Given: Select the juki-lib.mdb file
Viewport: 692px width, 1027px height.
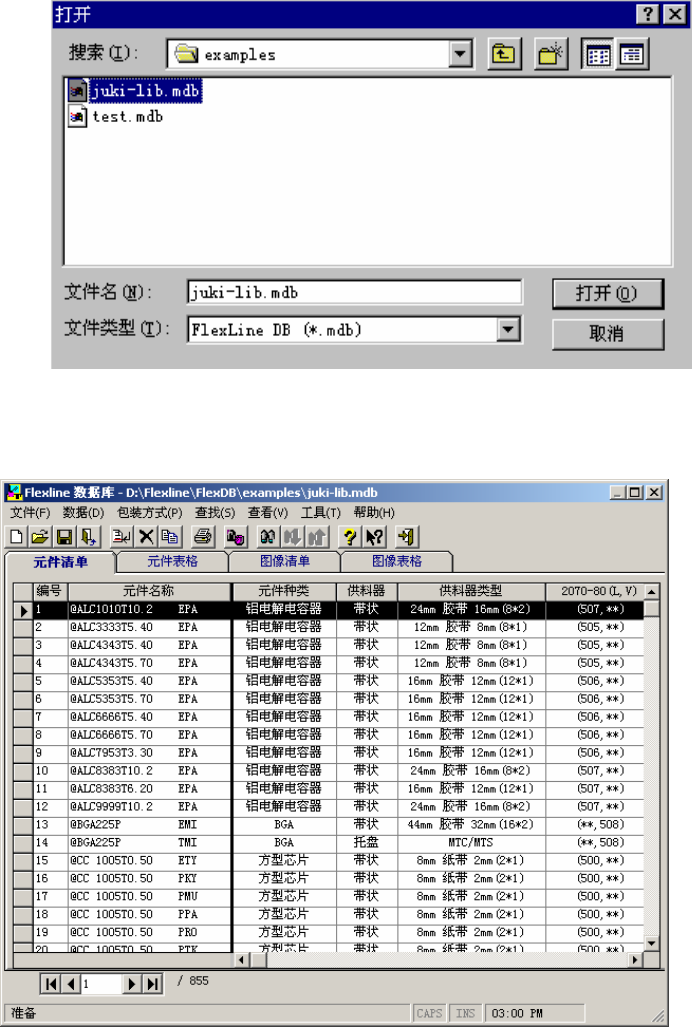Looking at the screenshot, I should [x=135, y=90].
